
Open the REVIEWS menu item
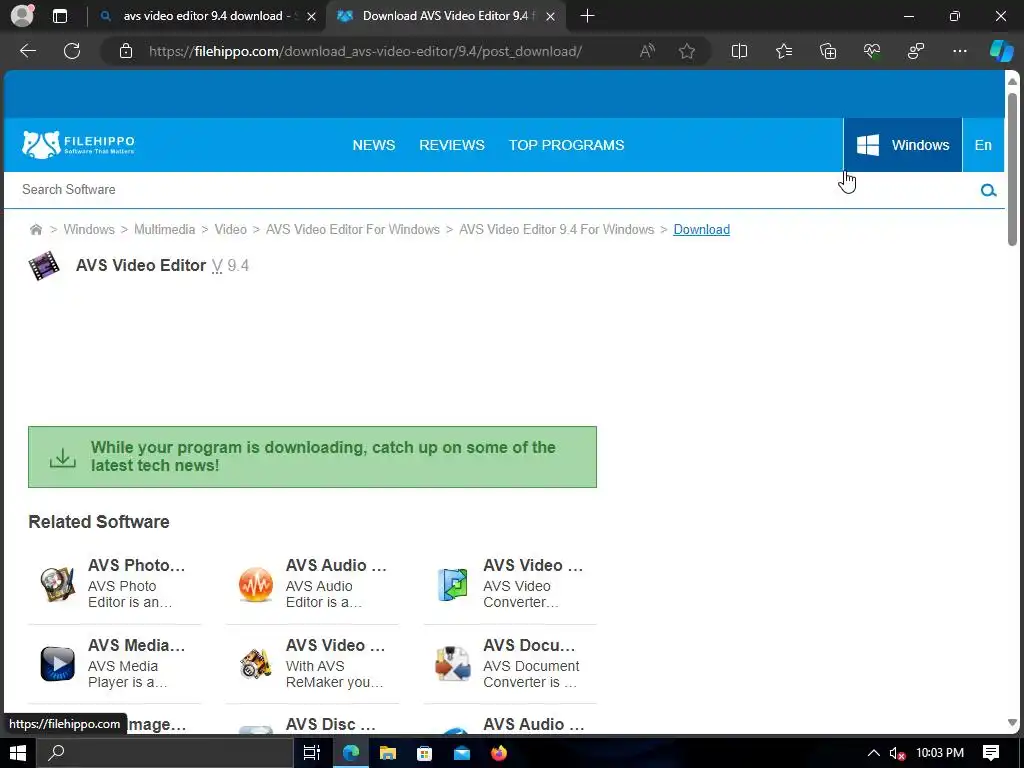click(452, 145)
